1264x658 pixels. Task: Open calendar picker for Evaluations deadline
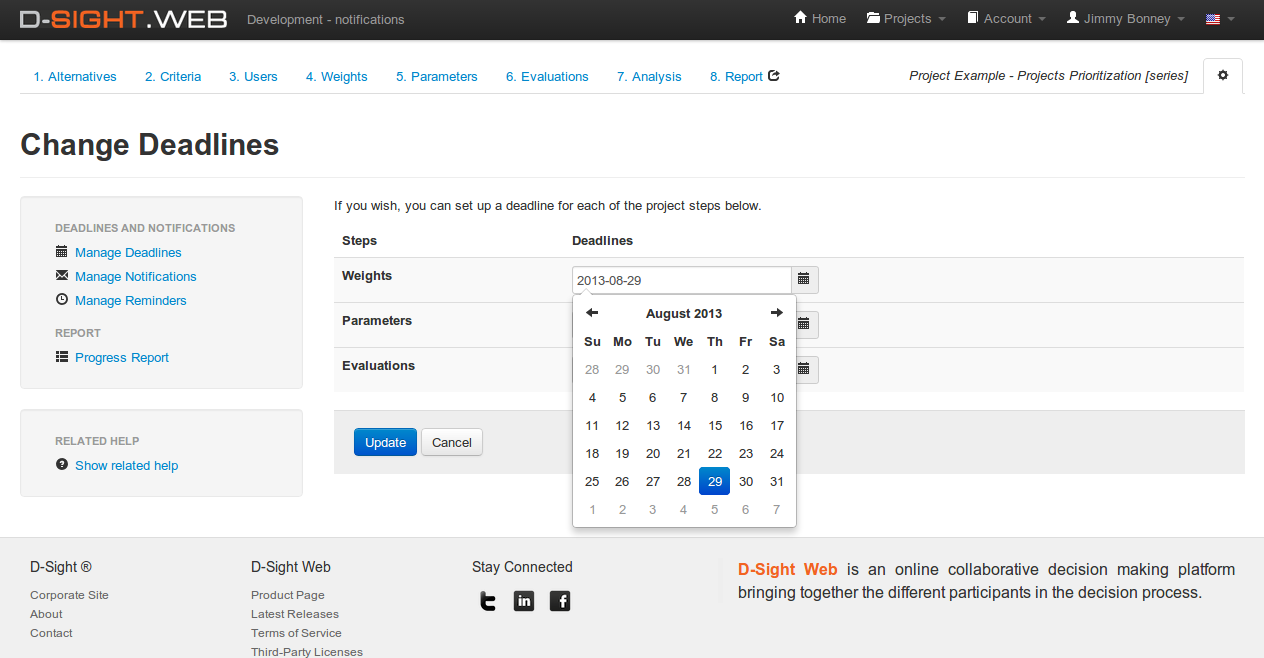coord(806,370)
